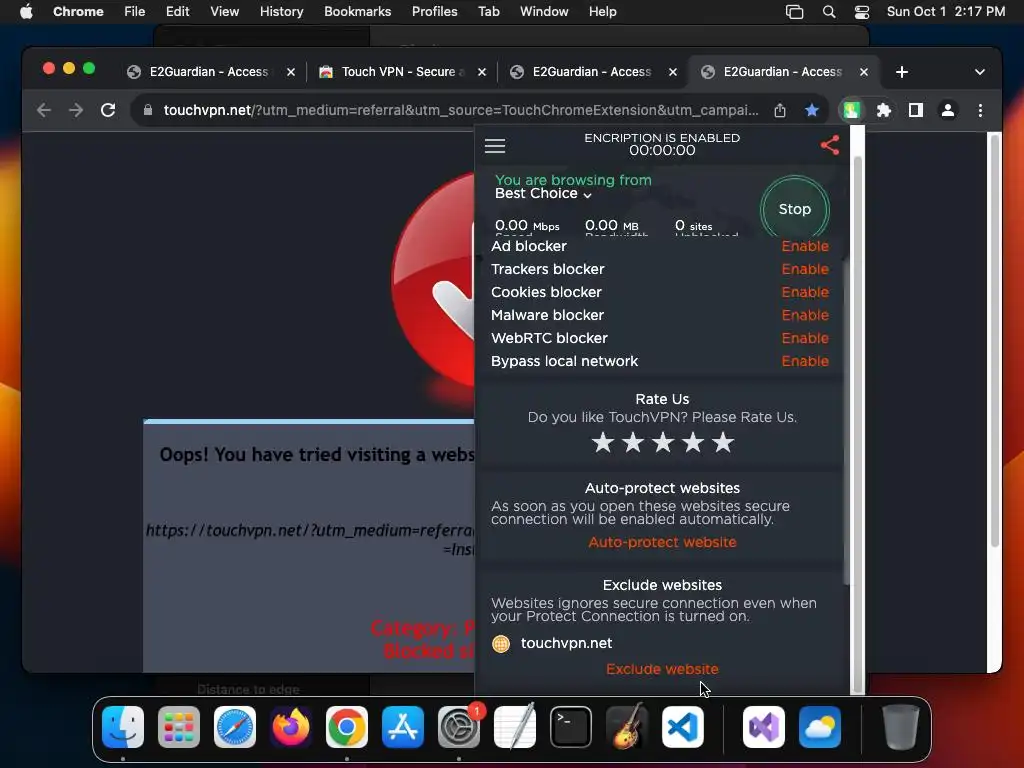The image size is (1024, 768).
Task: Click the page vertical scrollbar
Action: click(995, 340)
